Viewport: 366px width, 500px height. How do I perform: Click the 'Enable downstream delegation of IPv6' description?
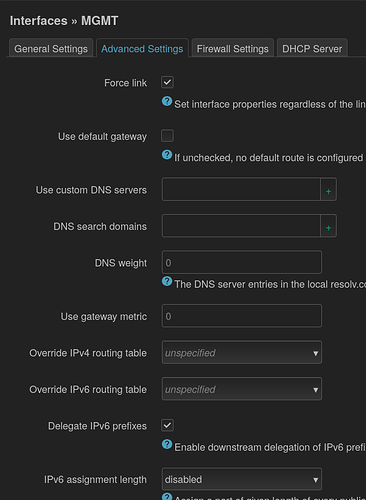pyautogui.click(x=270, y=447)
